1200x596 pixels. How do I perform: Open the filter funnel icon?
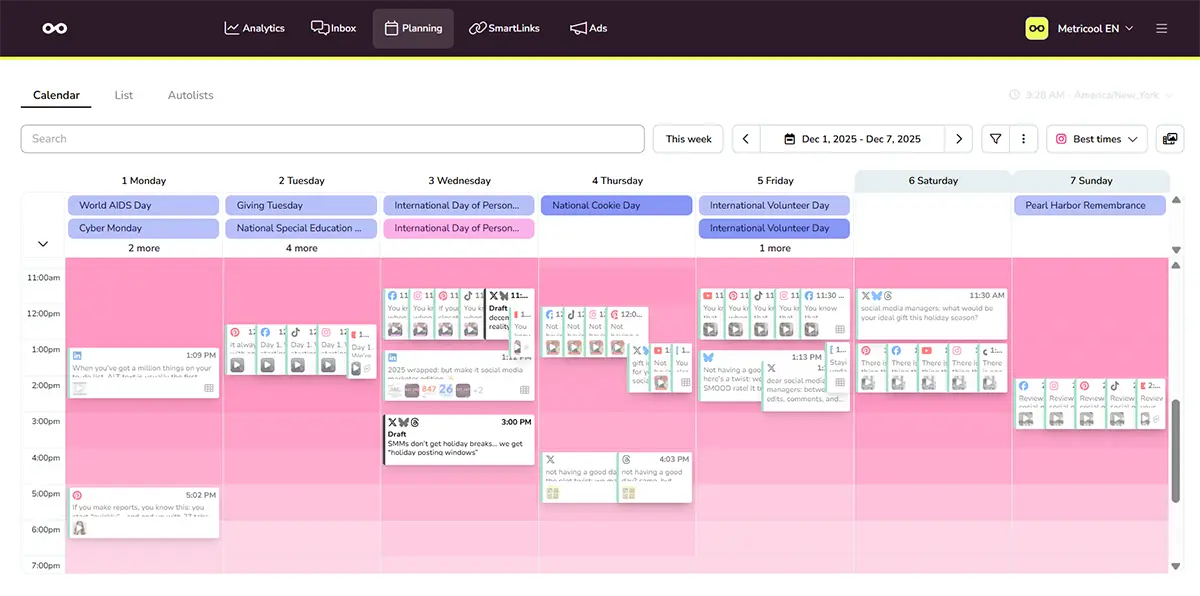995,139
